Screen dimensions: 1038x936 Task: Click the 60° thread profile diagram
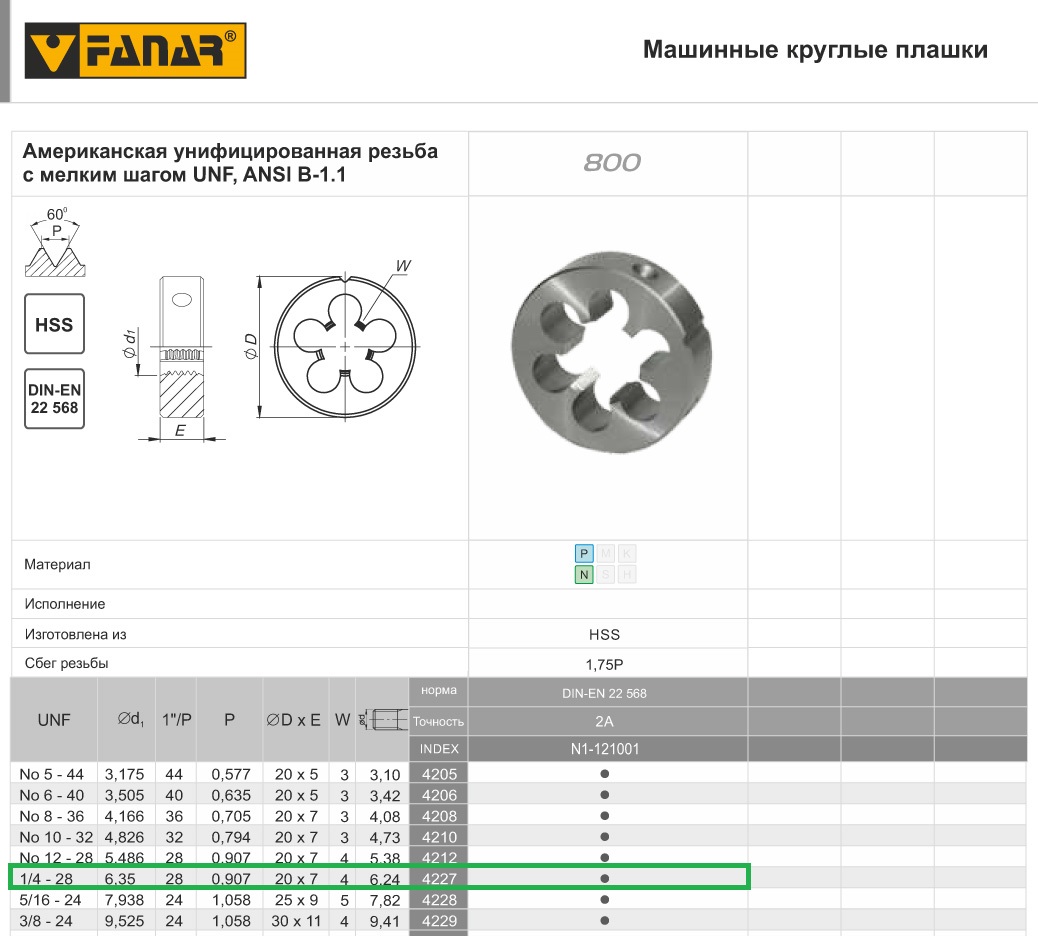coord(57,243)
